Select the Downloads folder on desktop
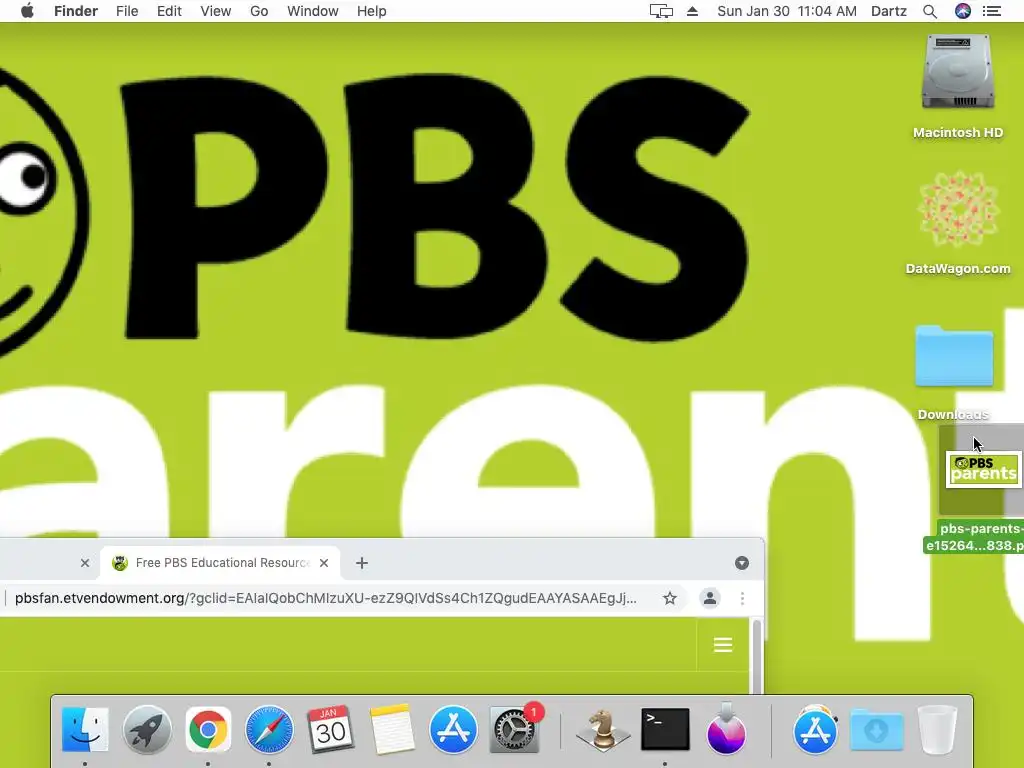This screenshot has width=1024, height=768. tap(954, 356)
